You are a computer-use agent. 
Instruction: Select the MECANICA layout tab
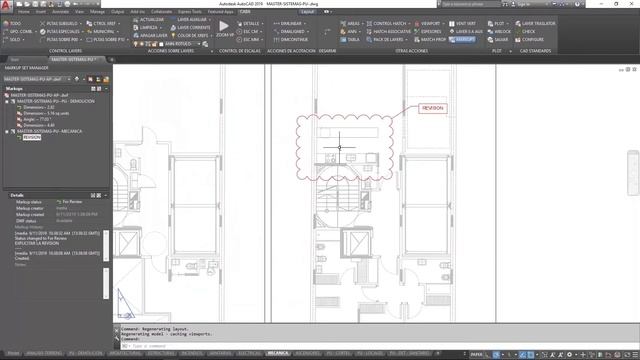pyautogui.click(x=278, y=353)
